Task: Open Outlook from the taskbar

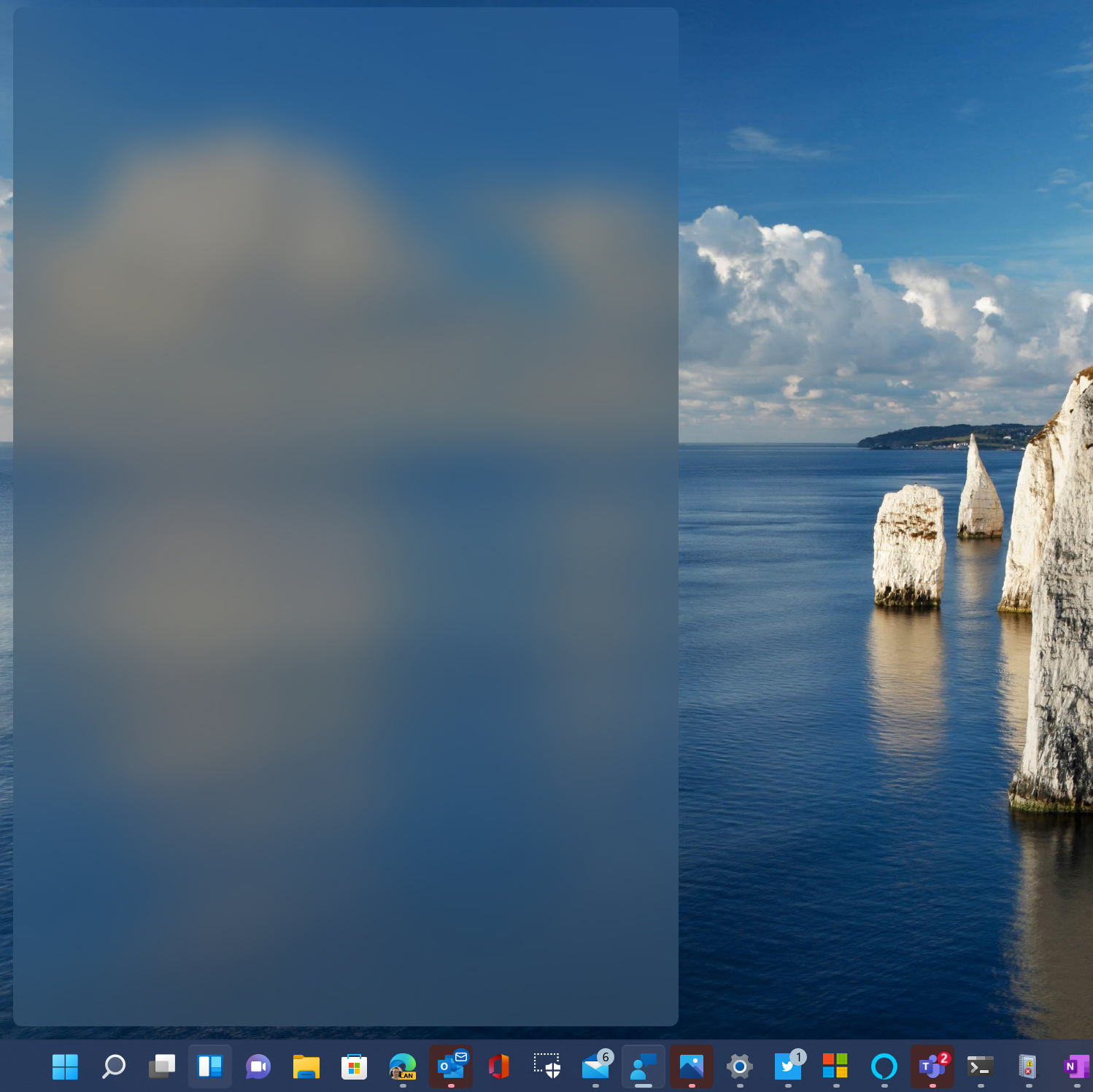Action: (451, 1066)
